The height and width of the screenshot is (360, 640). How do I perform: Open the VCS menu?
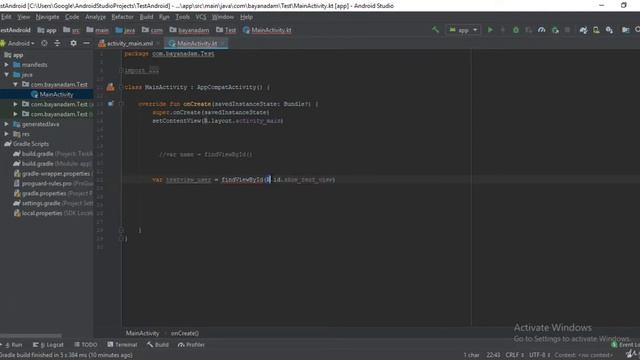(x=201, y=17)
